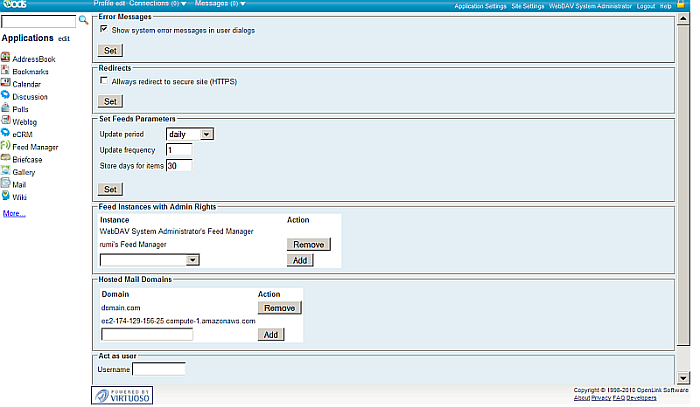Click the Calendar icon in sidebar
This screenshot has width=700, height=407.
pos(6,84)
